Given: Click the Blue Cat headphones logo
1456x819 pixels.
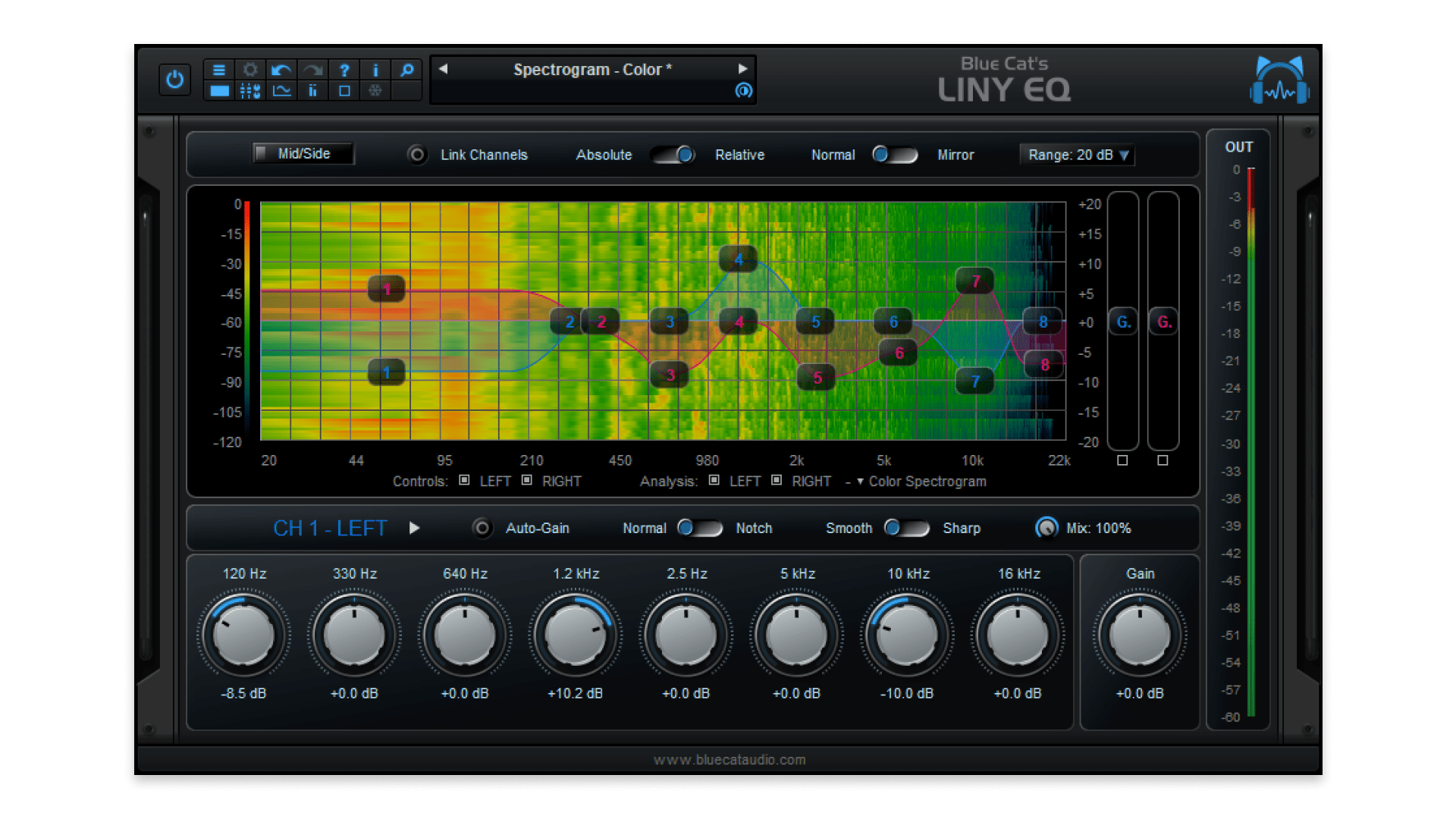Looking at the screenshot, I should point(1279,80).
